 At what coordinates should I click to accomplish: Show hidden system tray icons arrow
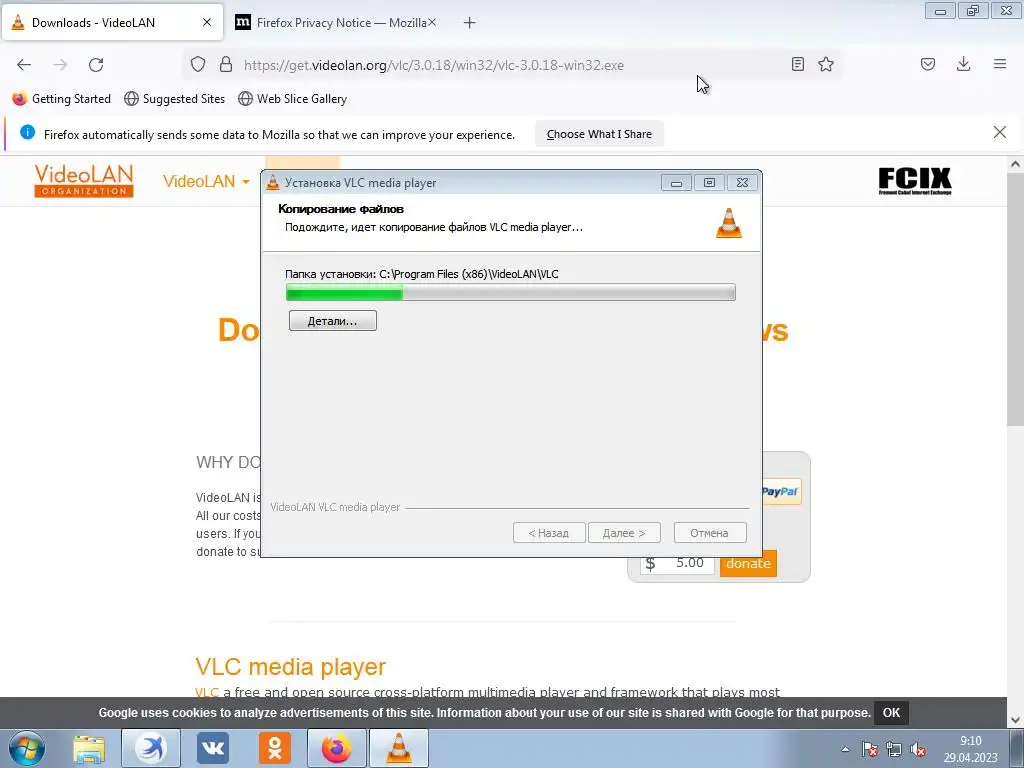pyautogui.click(x=845, y=749)
